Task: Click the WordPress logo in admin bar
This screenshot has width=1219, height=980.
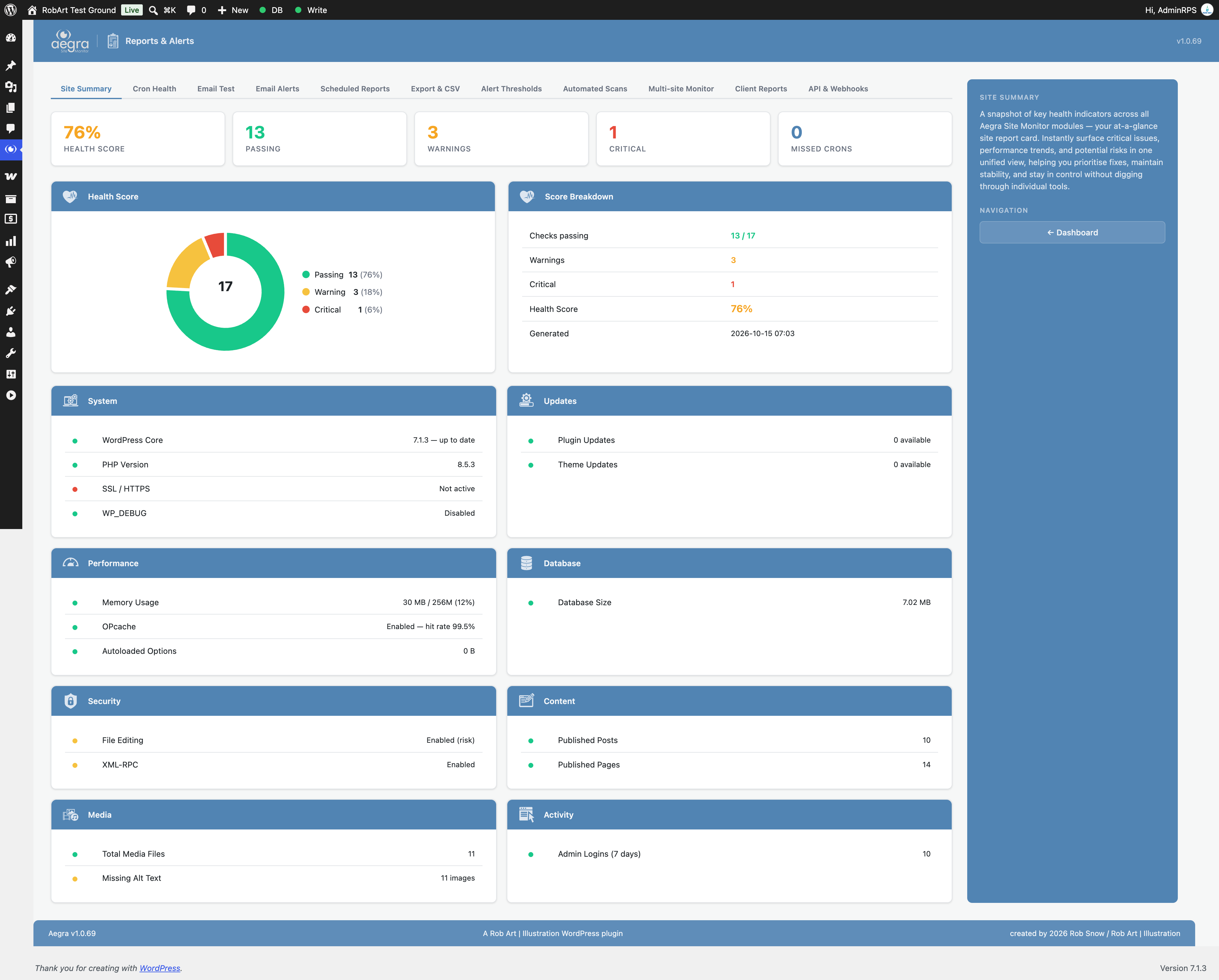Action: pos(11,10)
